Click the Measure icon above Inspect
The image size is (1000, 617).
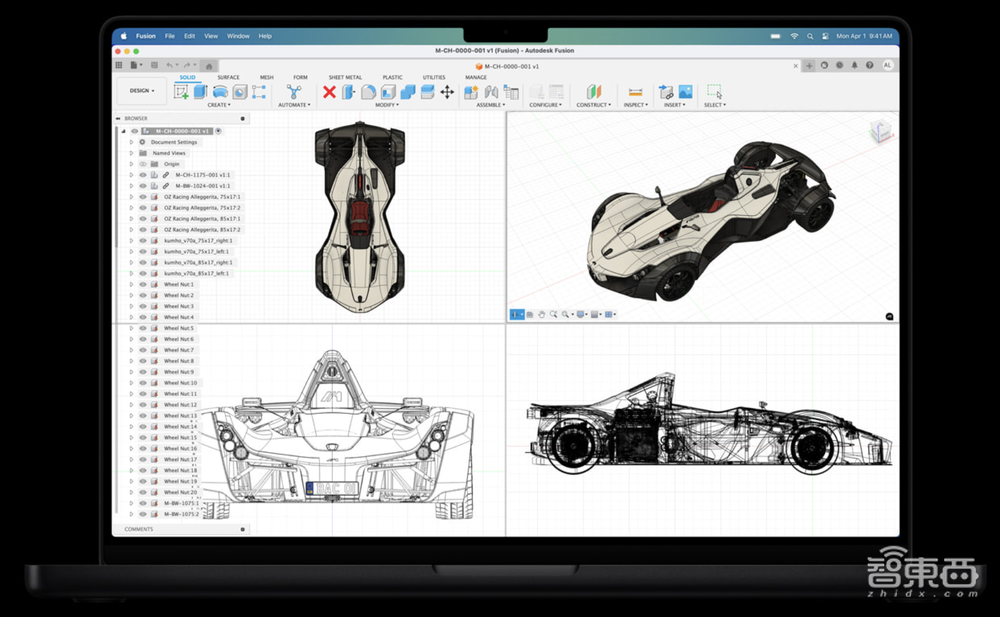634,92
